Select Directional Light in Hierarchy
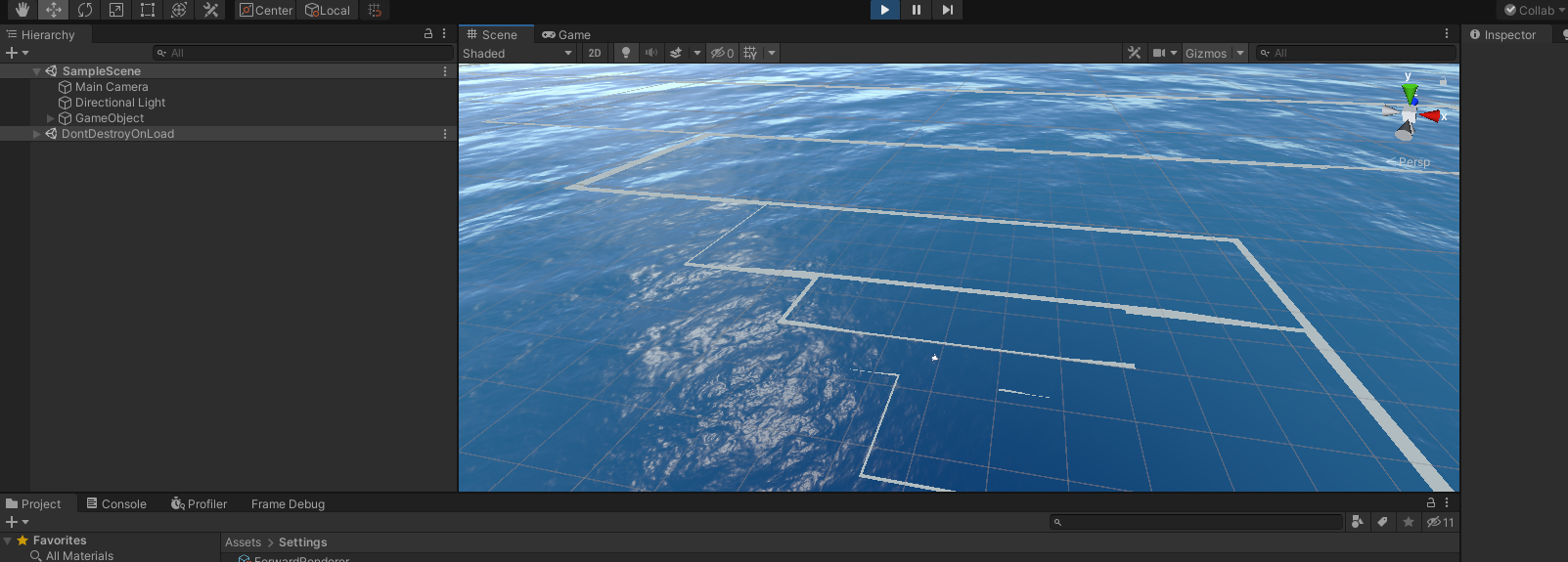Viewport: 1568px width, 562px height. pyautogui.click(x=119, y=103)
